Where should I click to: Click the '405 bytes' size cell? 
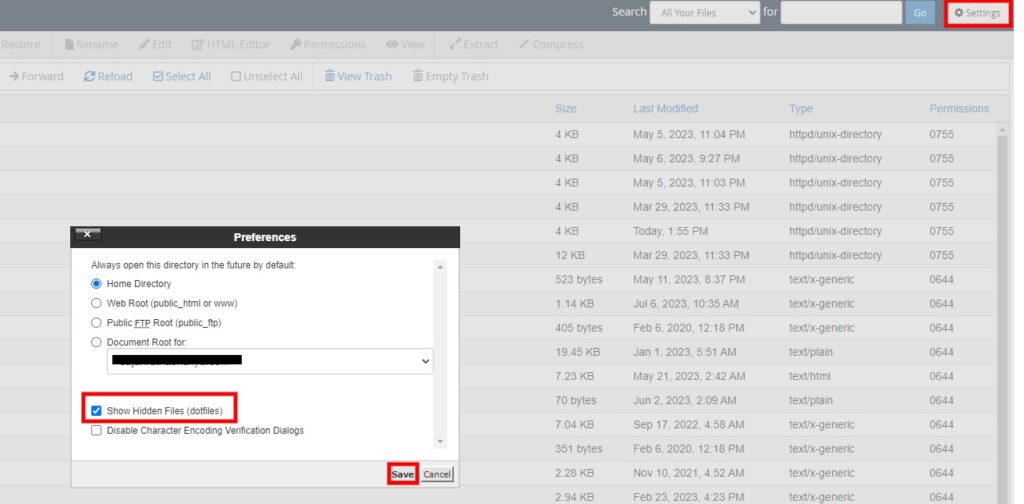pos(579,328)
